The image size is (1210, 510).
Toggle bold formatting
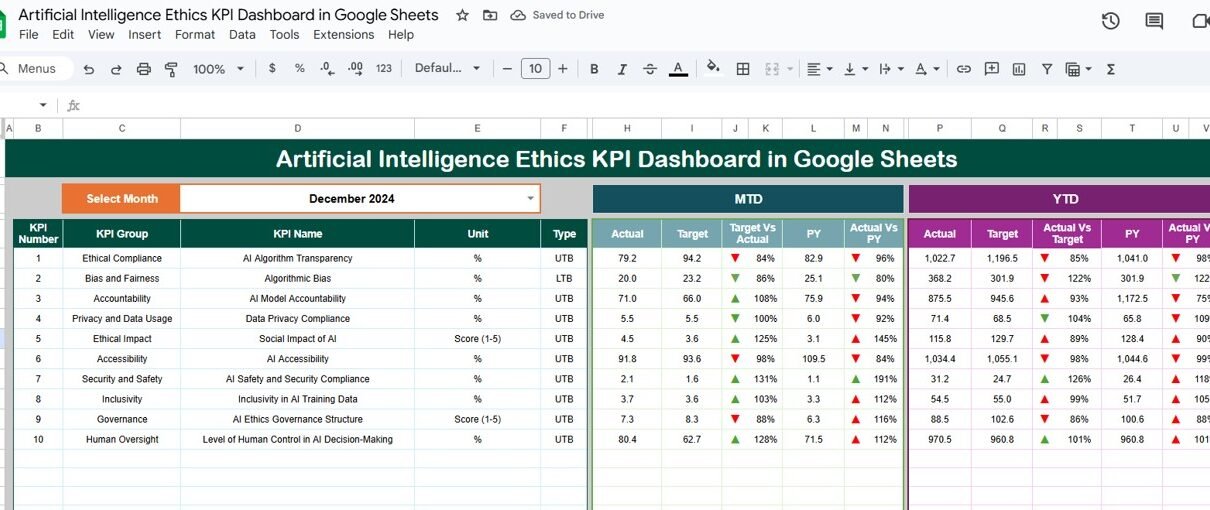(594, 69)
